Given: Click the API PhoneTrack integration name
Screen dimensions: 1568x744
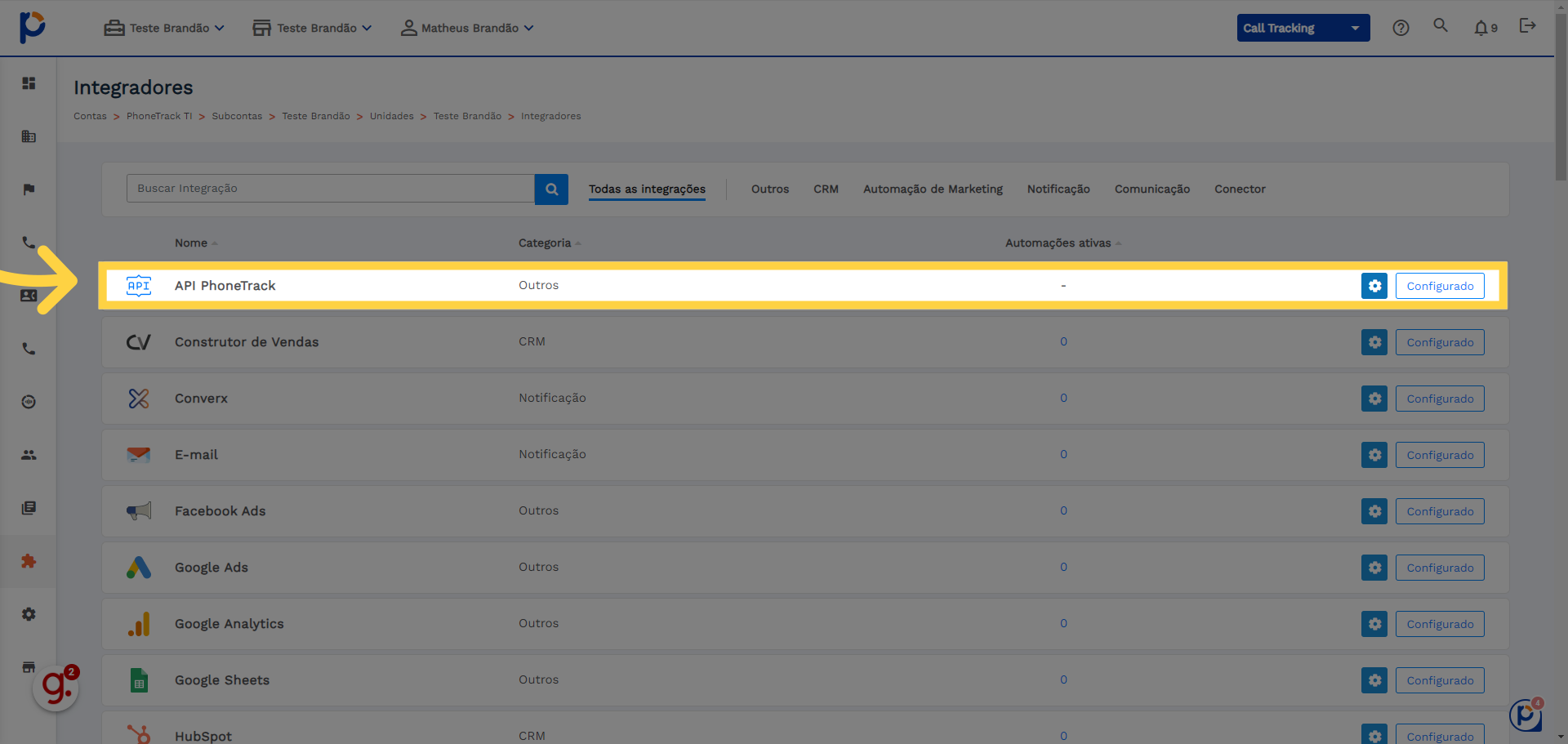Looking at the screenshot, I should pyautogui.click(x=225, y=286).
